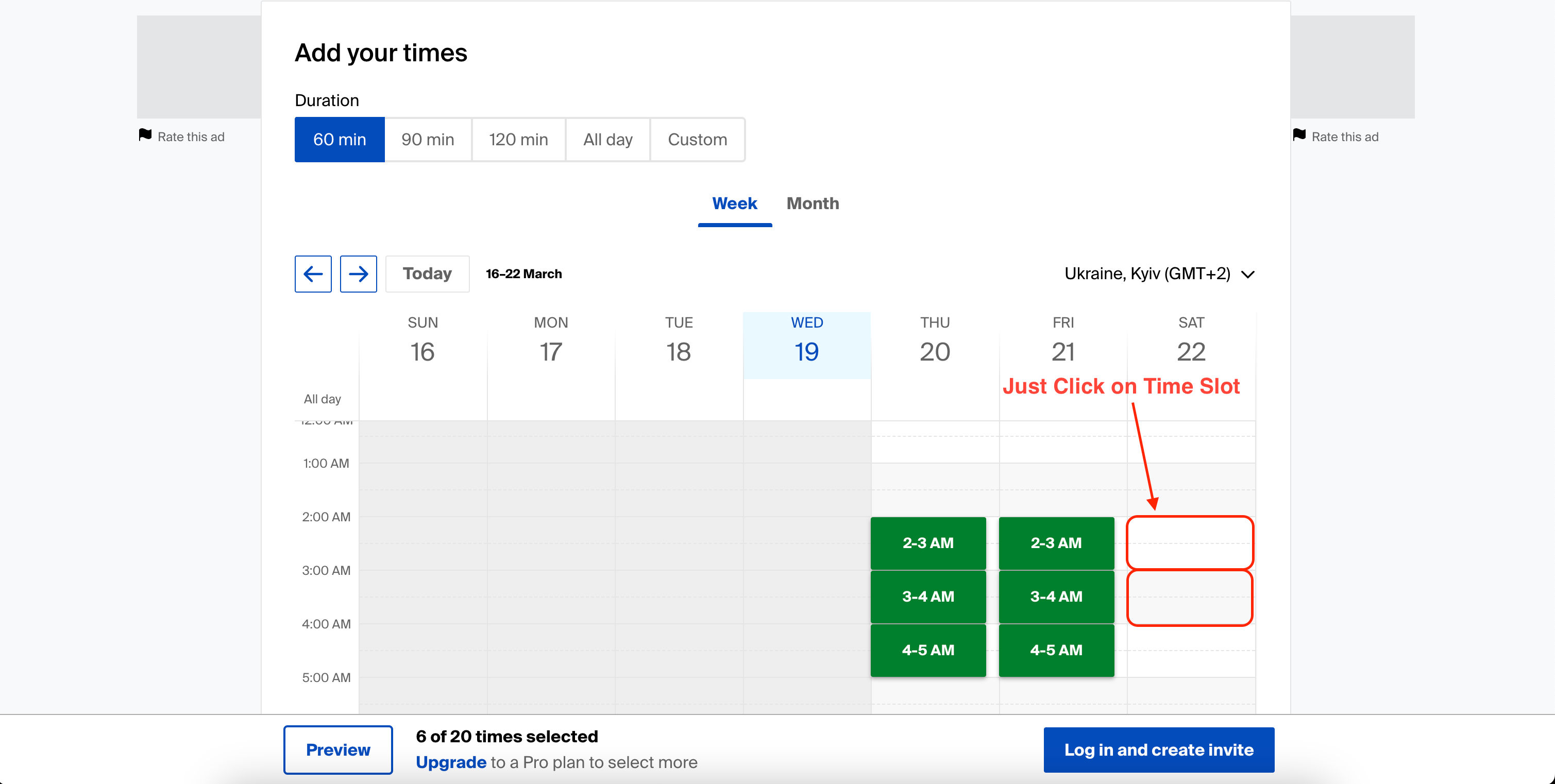Choose Custom duration option
The image size is (1555, 784).
697,140
